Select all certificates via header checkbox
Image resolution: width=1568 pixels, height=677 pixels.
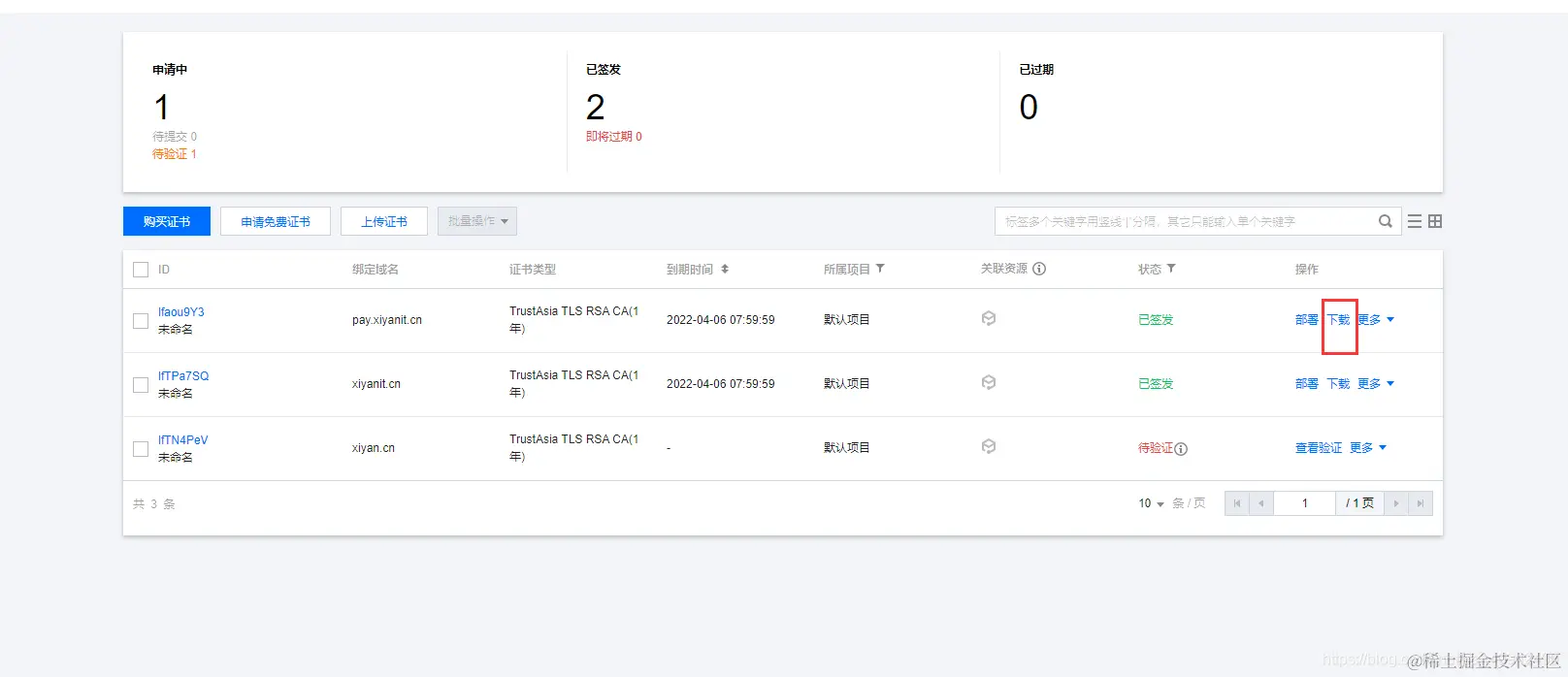pyautogui.click(x=141, y=270)
